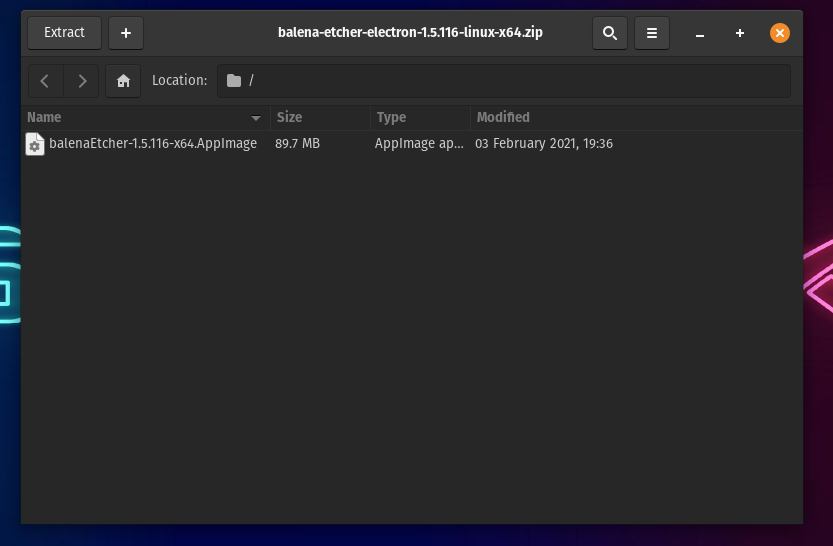Sort by the Size column header

pos(320,117)
